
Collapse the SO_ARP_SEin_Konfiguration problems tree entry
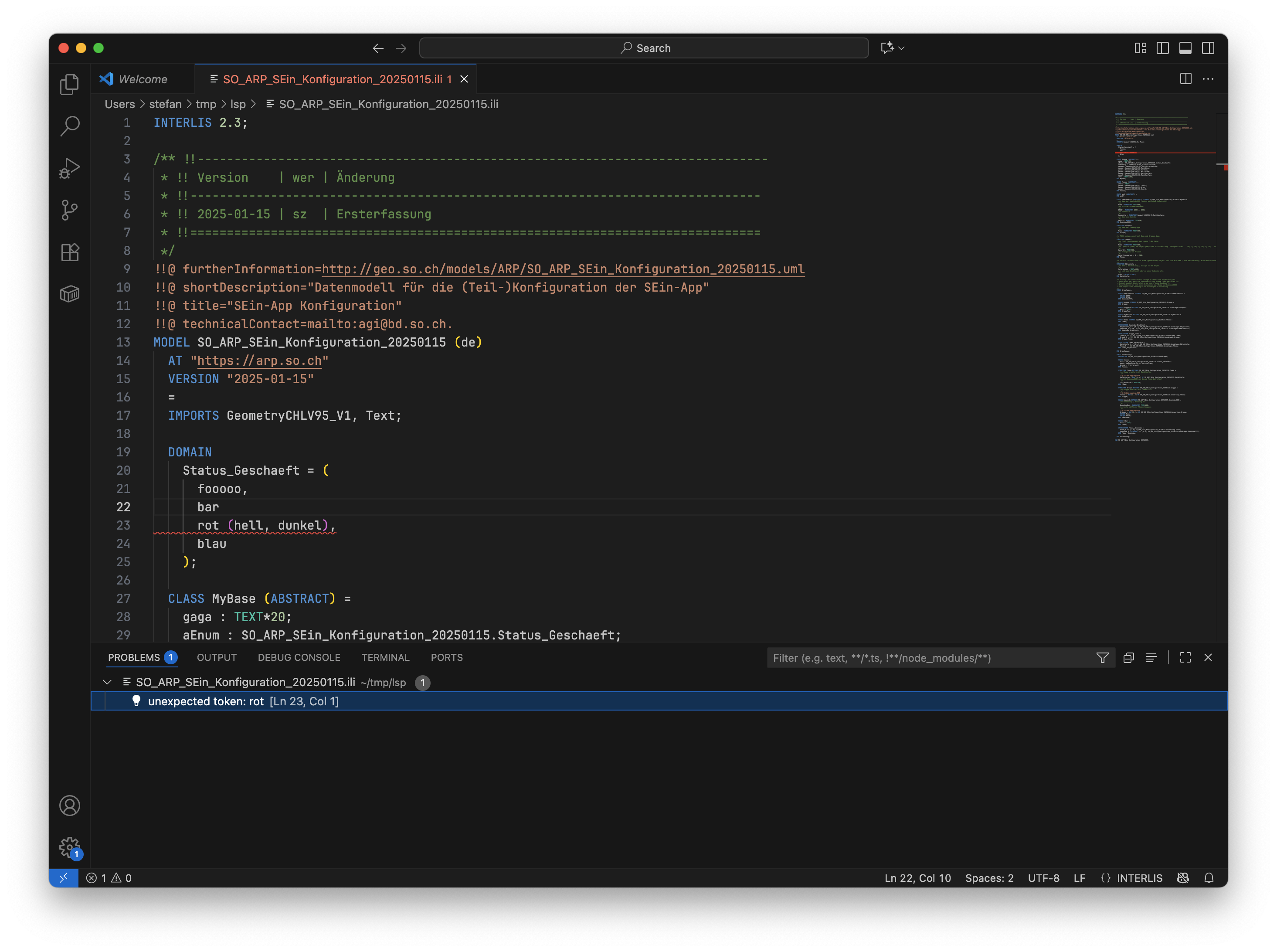(x=107, y=682)
